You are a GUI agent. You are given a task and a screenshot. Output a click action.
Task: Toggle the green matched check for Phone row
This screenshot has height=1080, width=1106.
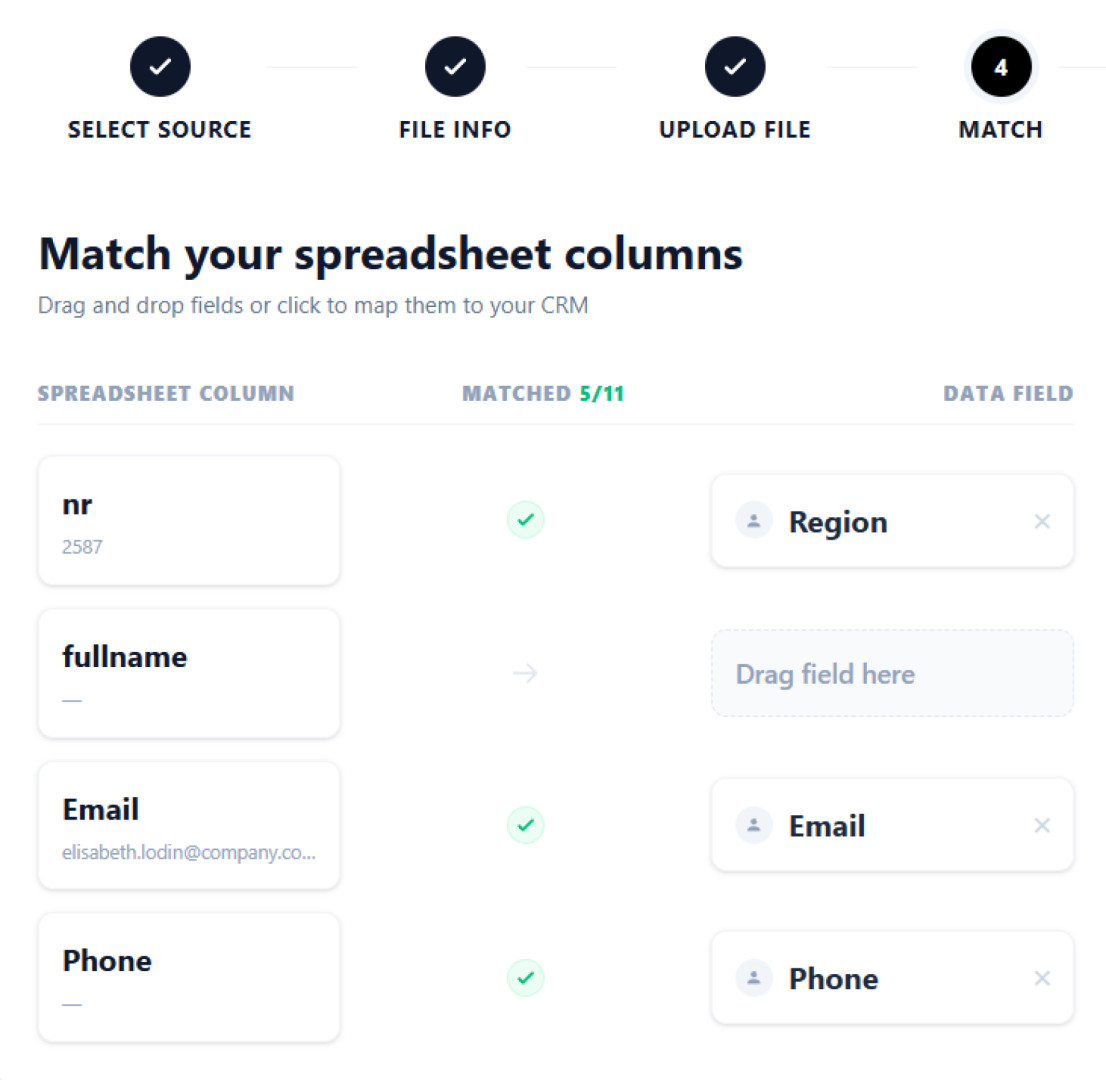tap(526, 977)
